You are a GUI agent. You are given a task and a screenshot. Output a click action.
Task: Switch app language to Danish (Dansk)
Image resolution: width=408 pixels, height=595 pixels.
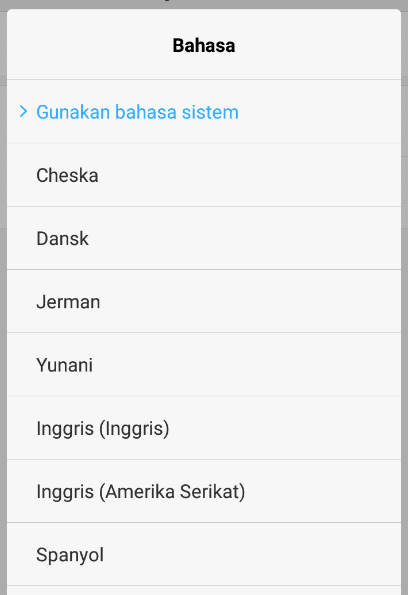(x=204, y=238)
